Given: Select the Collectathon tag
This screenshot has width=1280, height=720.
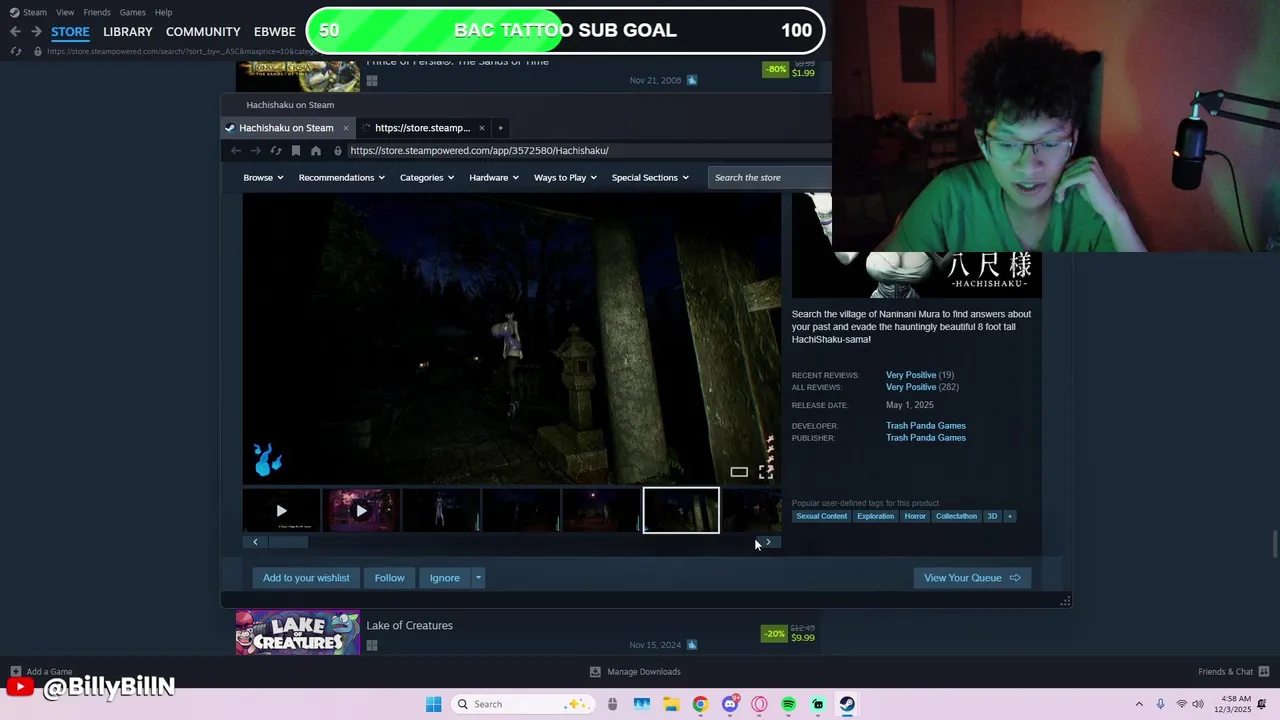Looking at the screenshot, I should [956, 516].
